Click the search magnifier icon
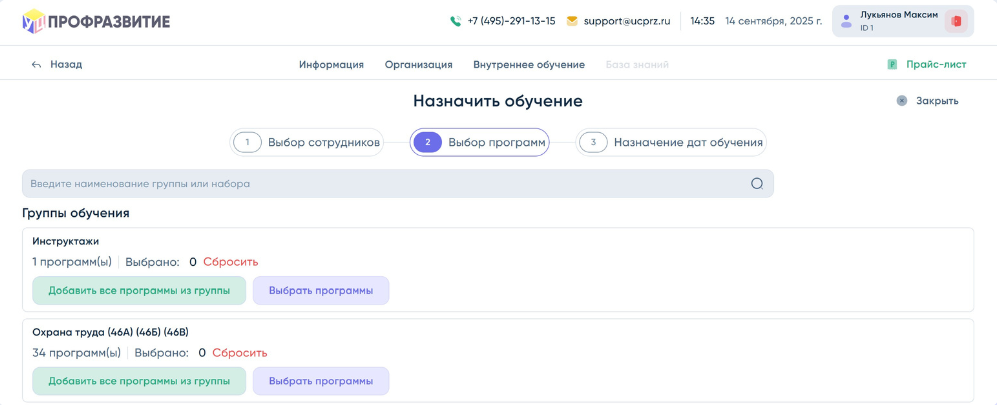997x405 pixels. coord(757,184)
